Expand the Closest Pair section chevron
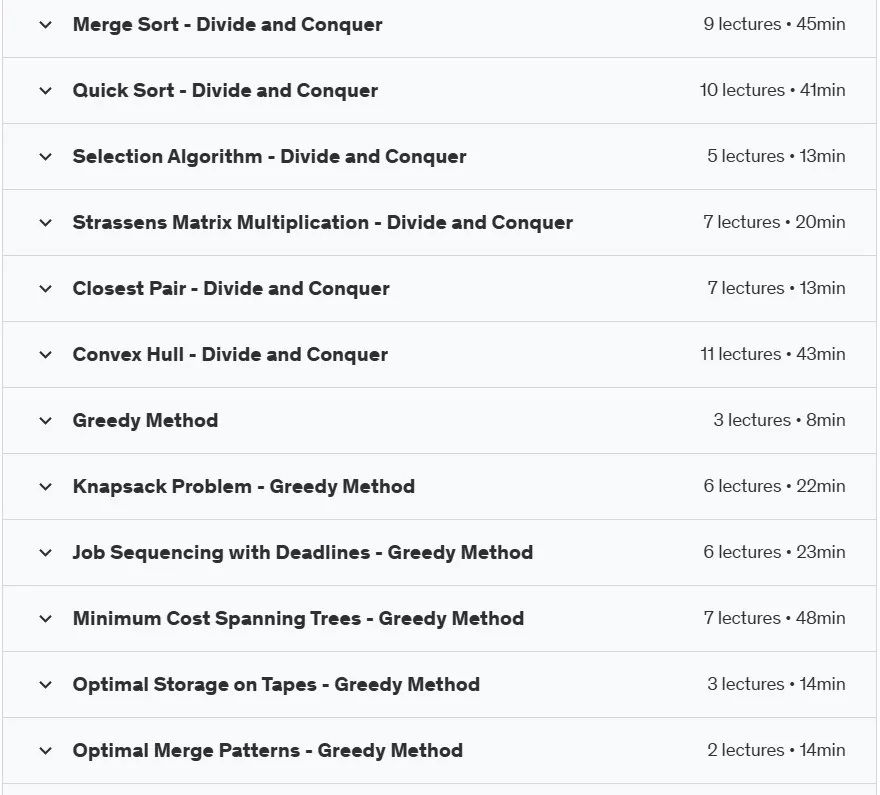The height and width of the screenshot is (795, 880). coord(45,289)
